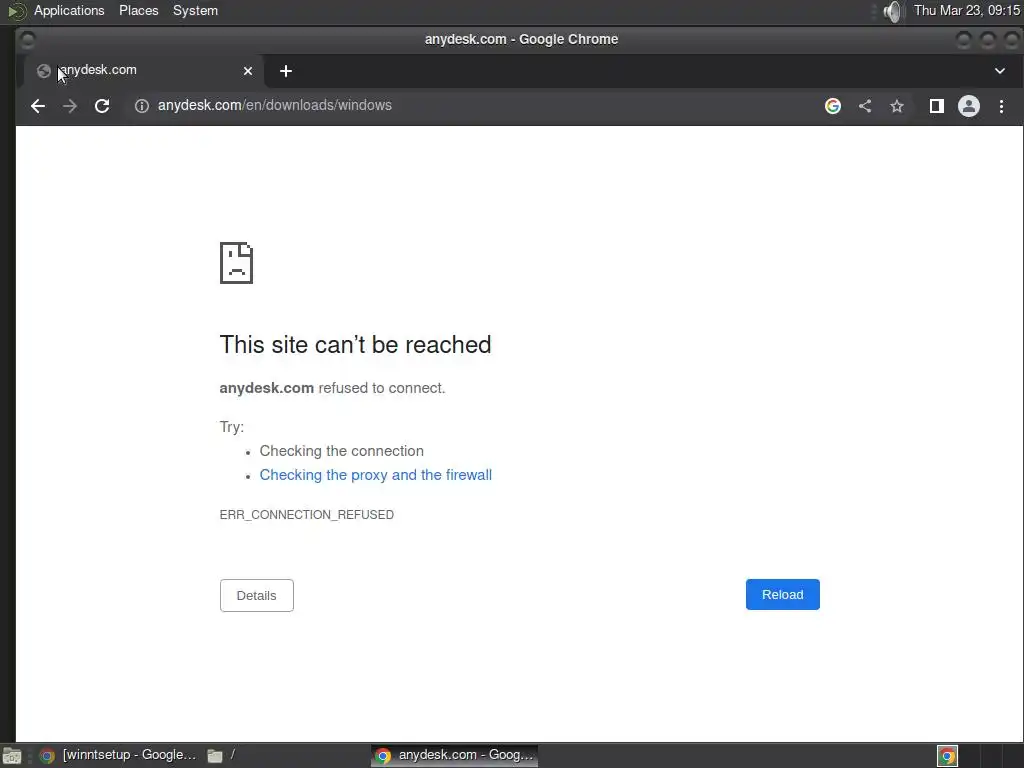Open the Applications menu
The image size is (1024, 768).
click(x=69, y=10)
